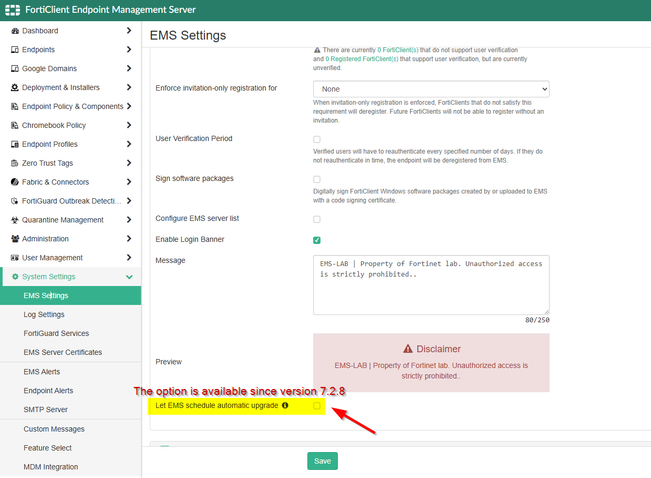
Task: Expand the User Management chevron
Action: 129,257
